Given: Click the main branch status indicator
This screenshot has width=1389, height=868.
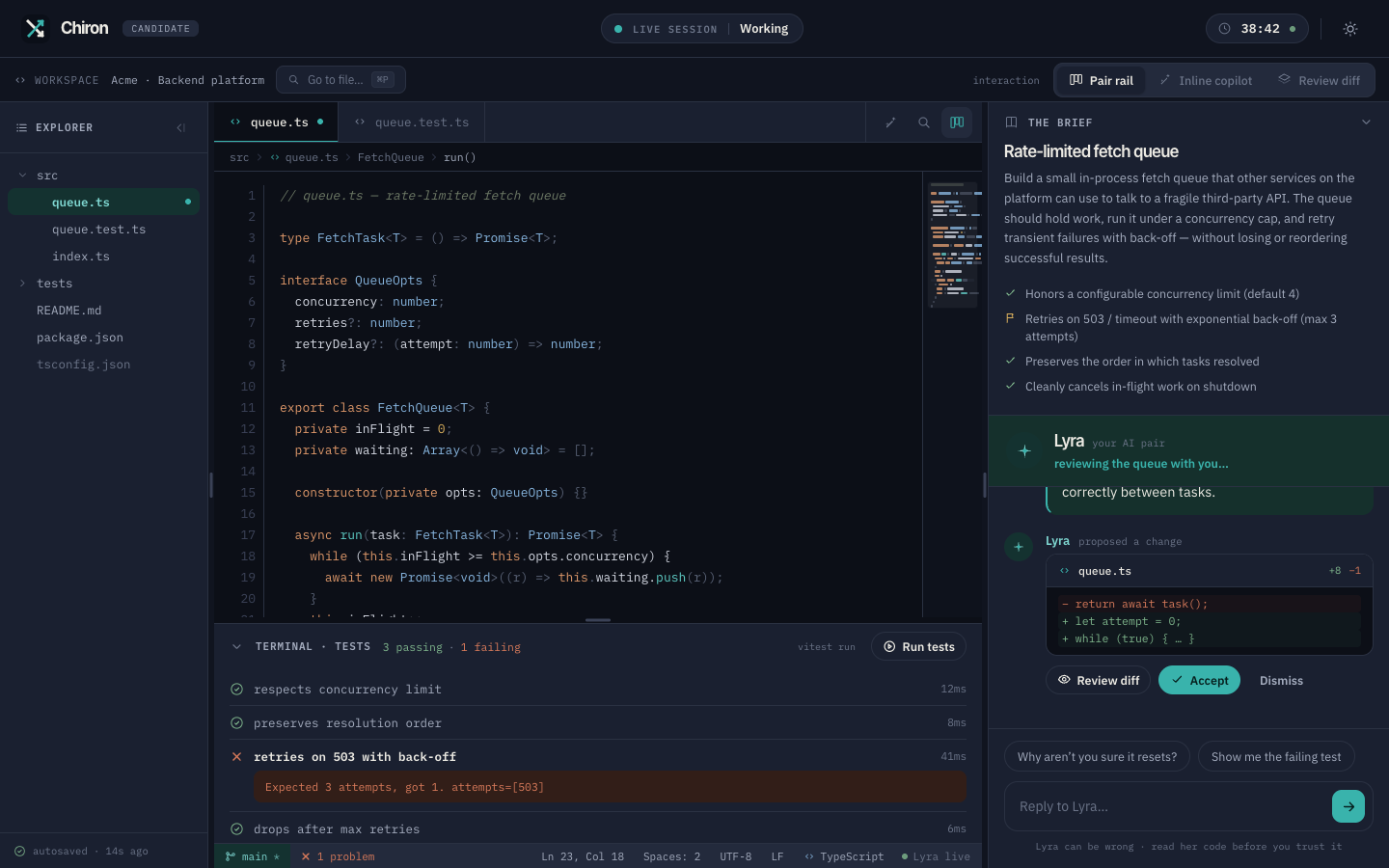Looking at the screenshot, I should [x=253, y=856].
